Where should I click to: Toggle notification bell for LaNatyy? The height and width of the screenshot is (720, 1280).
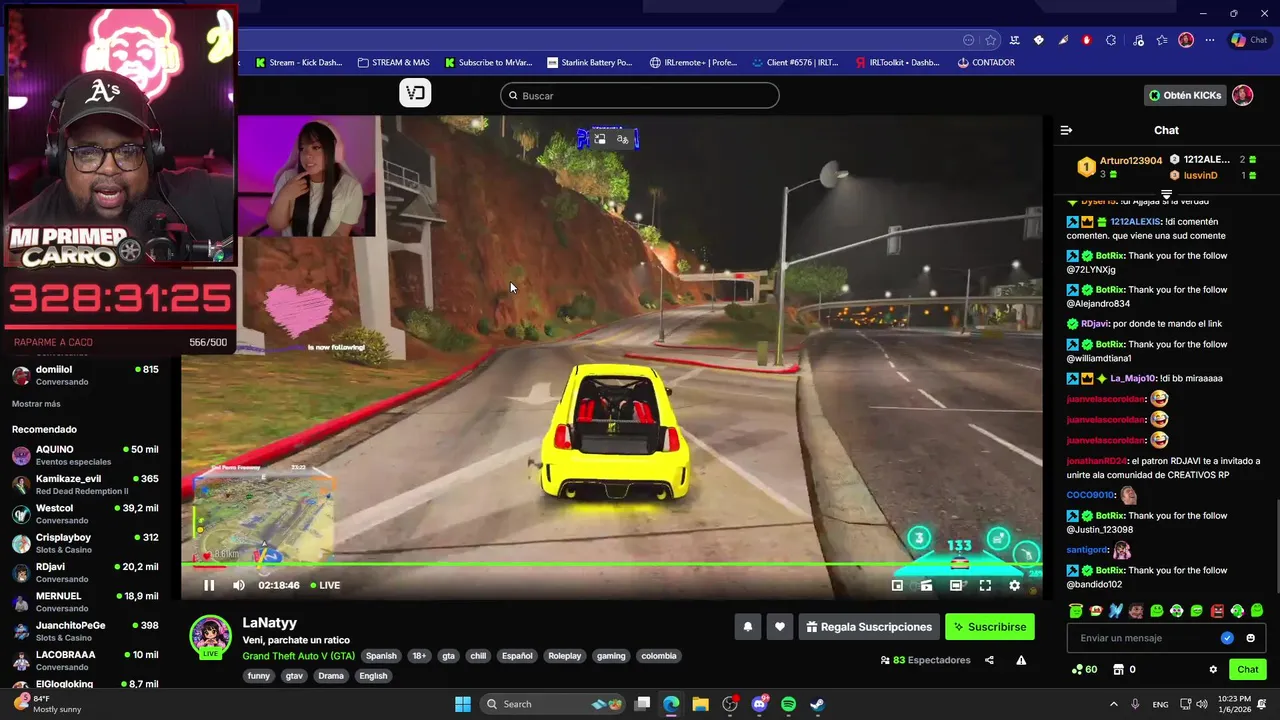[x=747, y=627]
